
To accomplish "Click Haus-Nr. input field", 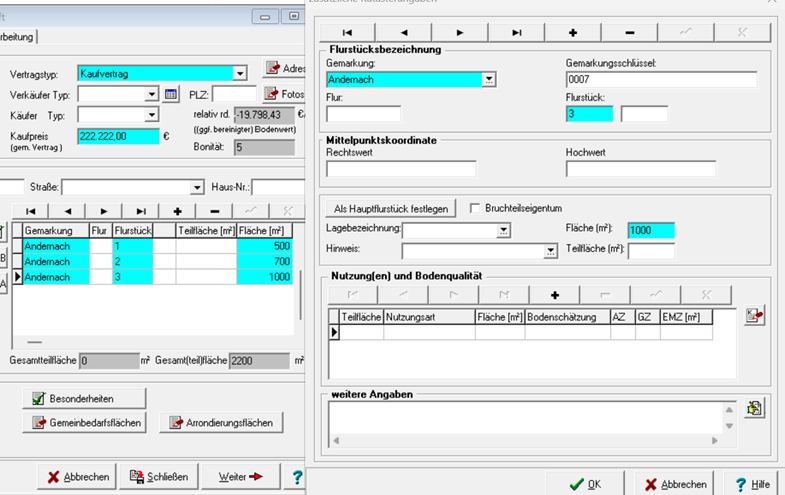I will [278, 187].
